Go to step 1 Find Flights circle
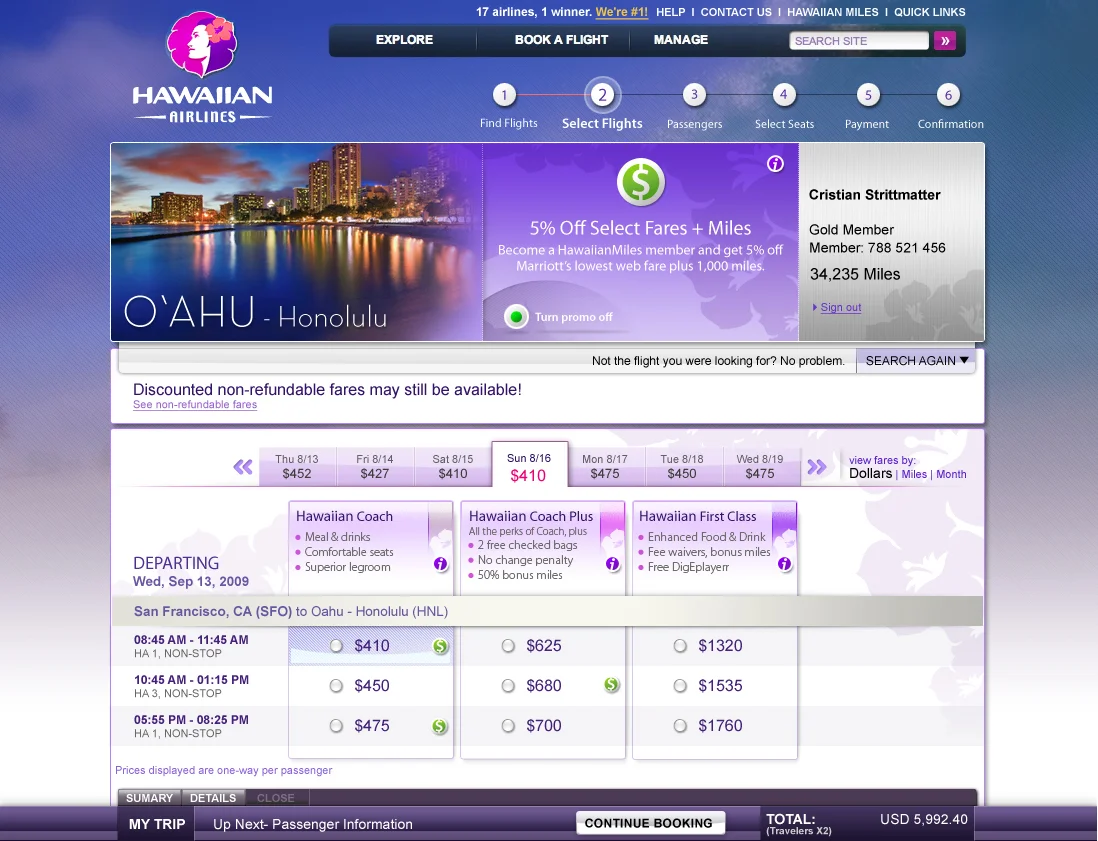The height and width of the screenshot is (841, 1098). coord(504,95)
